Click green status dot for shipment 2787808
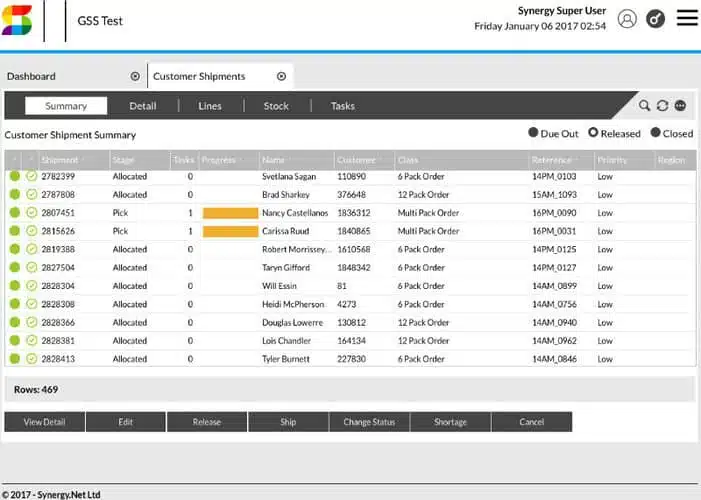 15,195
